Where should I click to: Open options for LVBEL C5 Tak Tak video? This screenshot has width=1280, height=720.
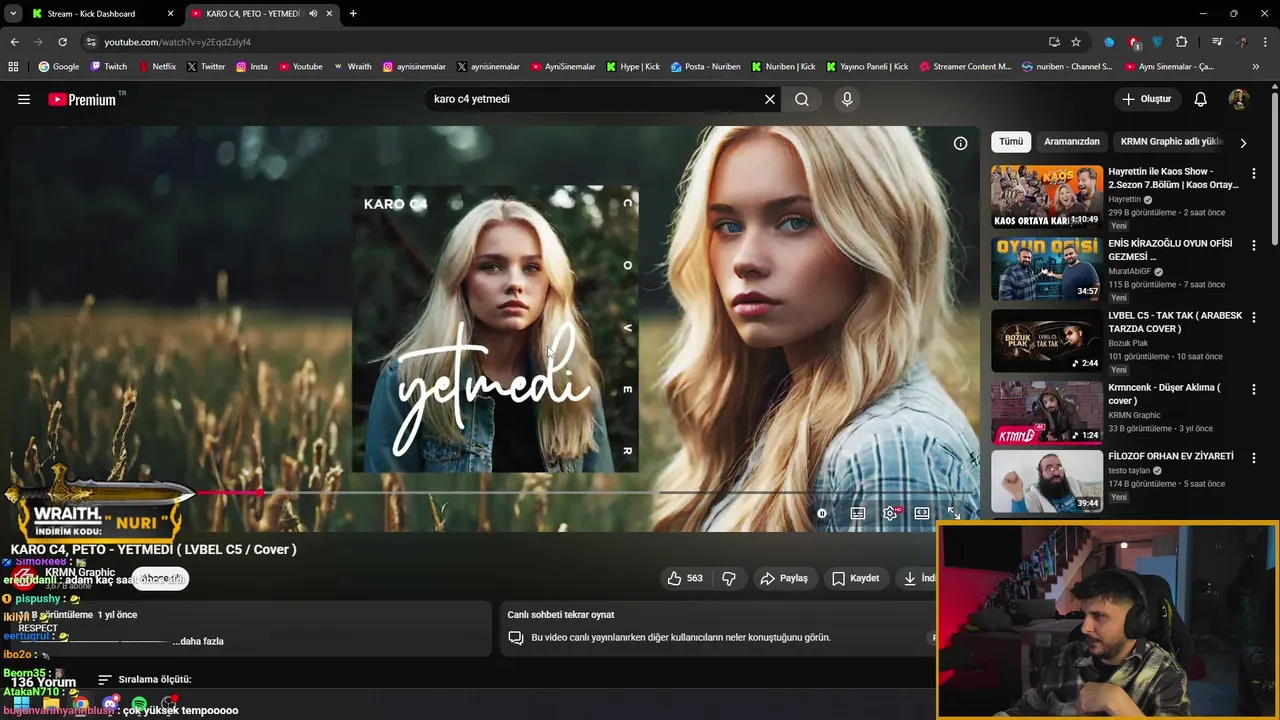pos(1254,317)
